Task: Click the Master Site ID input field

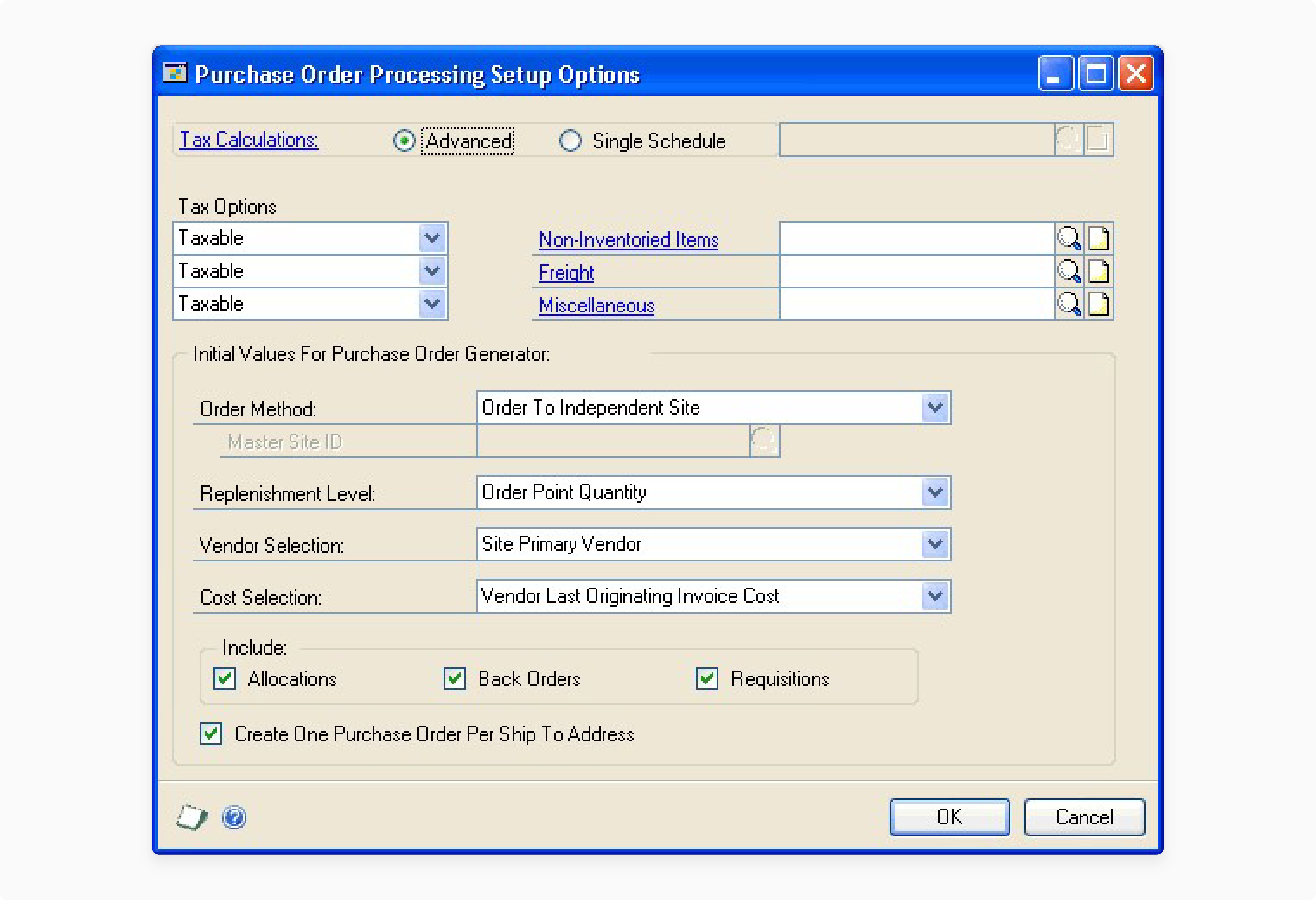Action: coord(614,441)
